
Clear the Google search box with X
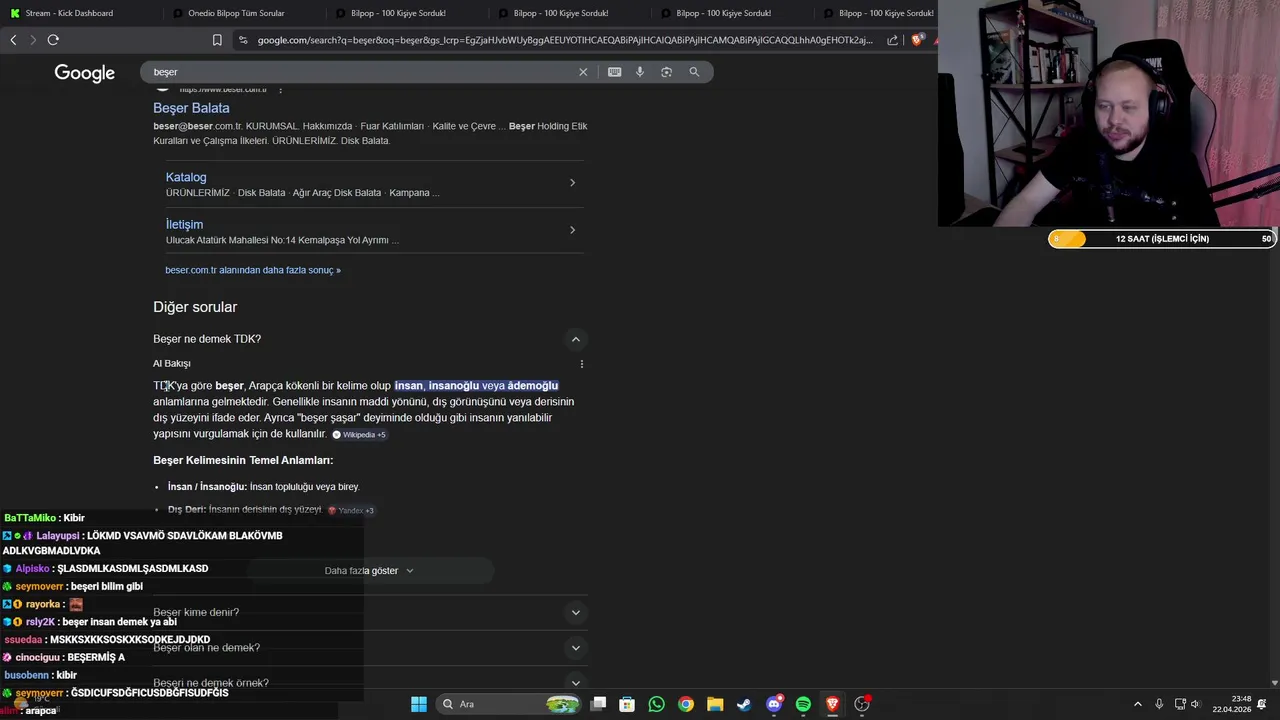click(583, 72)
